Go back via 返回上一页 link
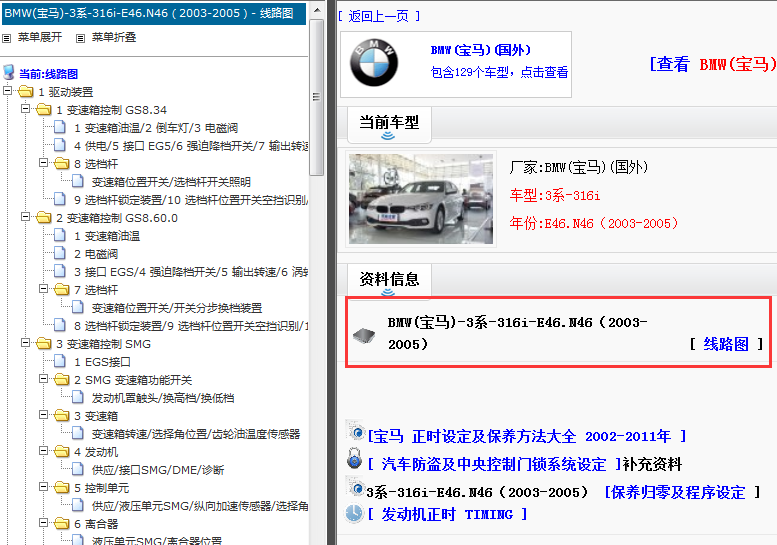This screenshot has width=777, height=545. [x=380, y=16]
